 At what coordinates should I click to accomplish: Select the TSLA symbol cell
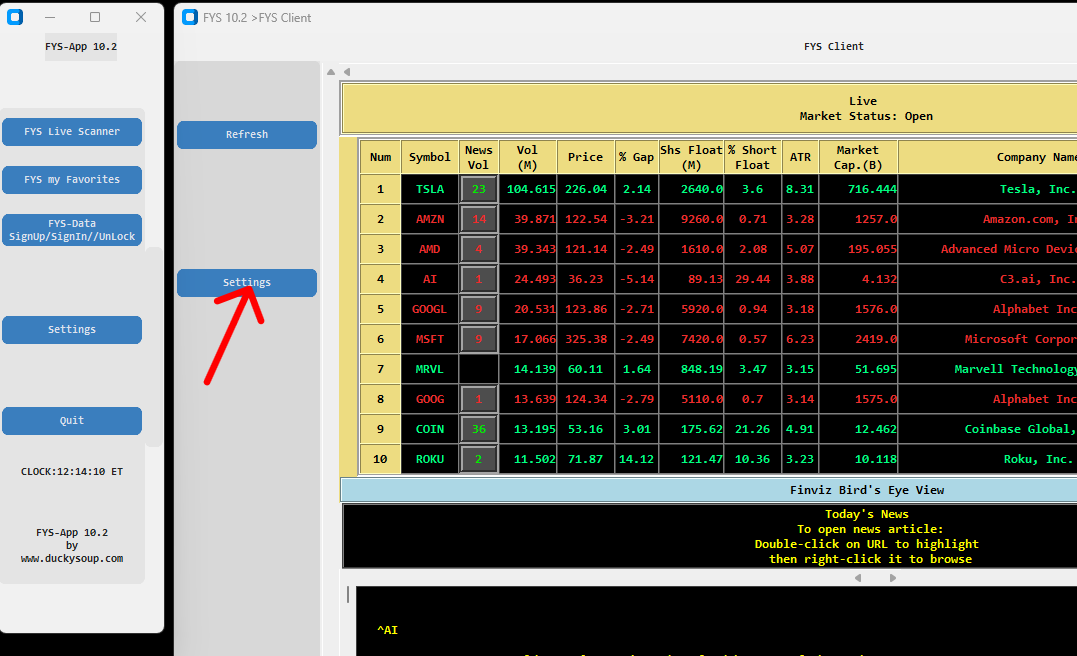(430, 190)
